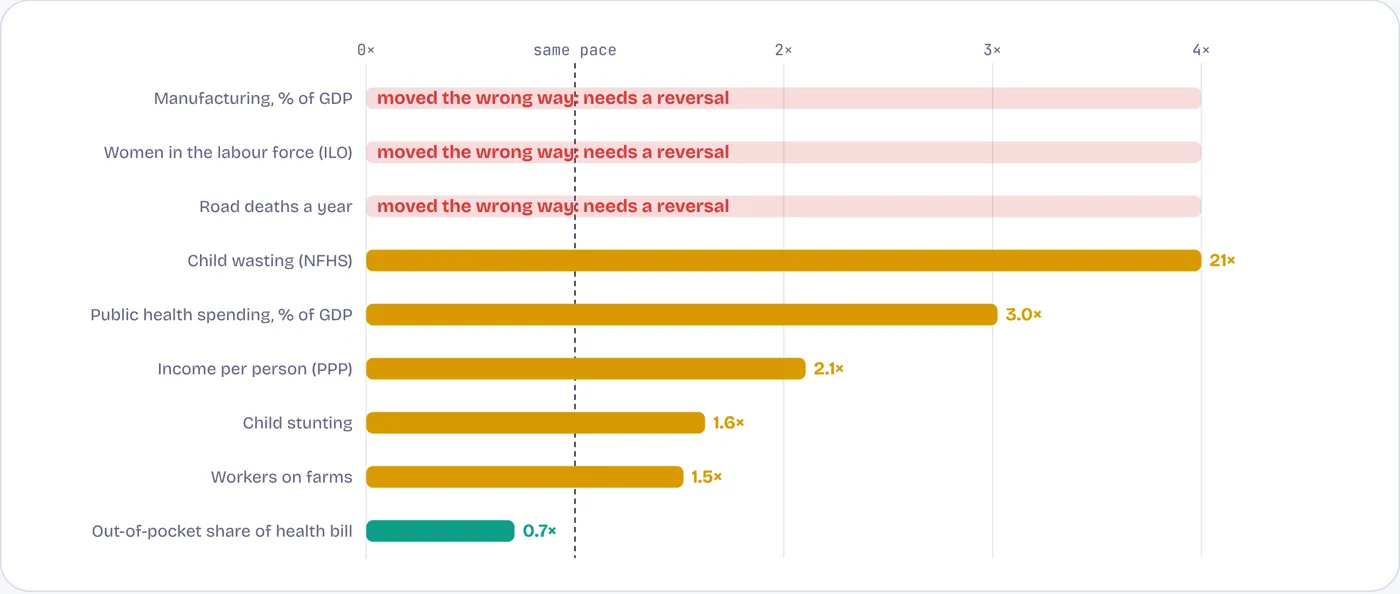The image size is (1400, 594).
Task: Select the green Out-of-pocket share bar
Action: [x=440, y=530]
